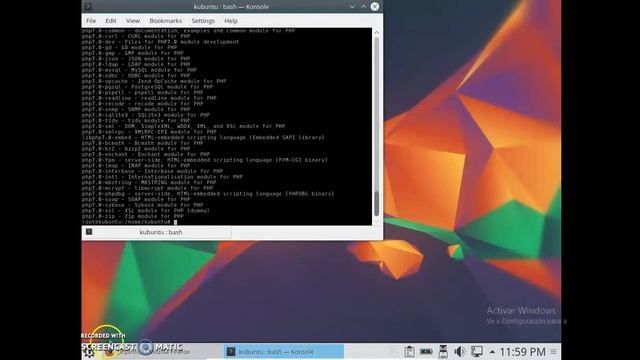Click the "php7.0-readline" module line
This screenshot has width=640, height=360.
coord(149,98)
